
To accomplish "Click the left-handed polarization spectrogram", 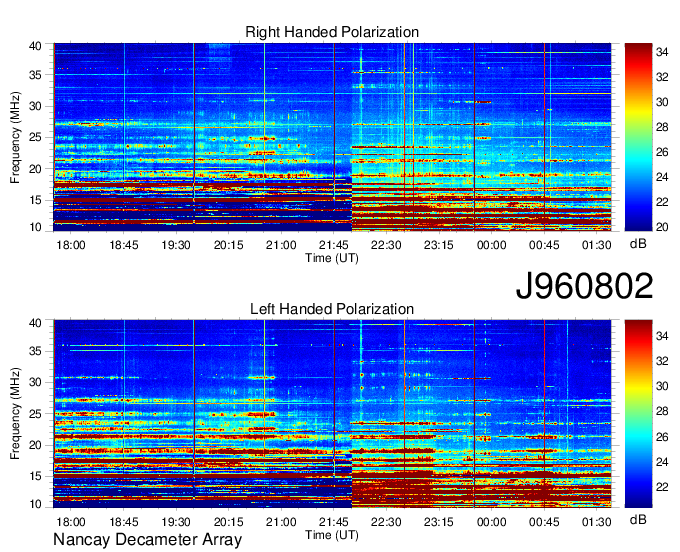I will click(x=332, y=414).
